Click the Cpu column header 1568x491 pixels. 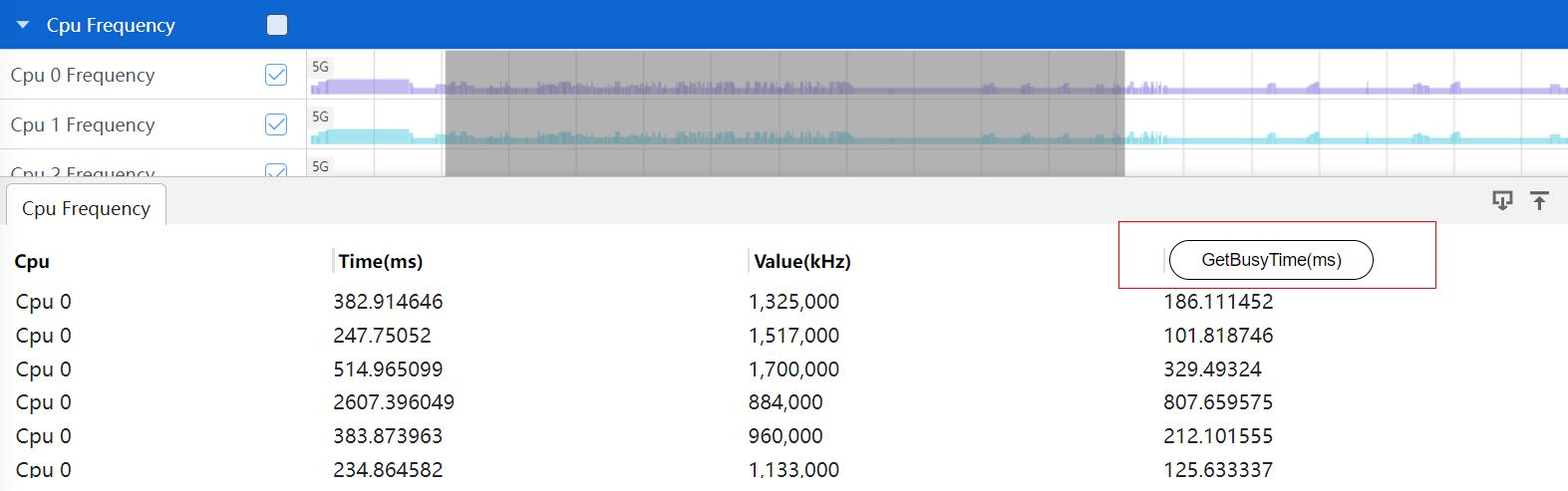click(32, 262)
